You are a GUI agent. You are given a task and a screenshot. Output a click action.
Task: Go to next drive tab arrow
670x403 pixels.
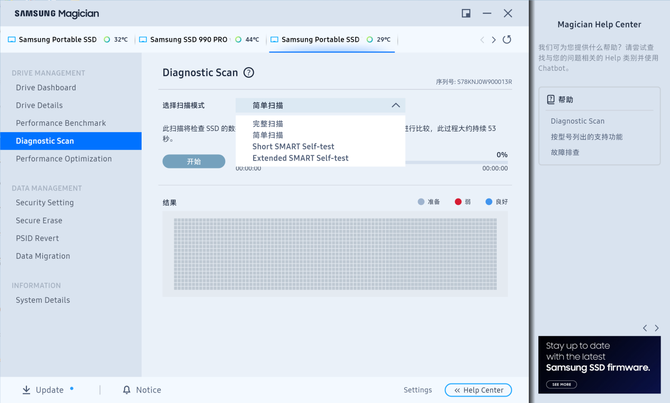(x=493, y=40)
